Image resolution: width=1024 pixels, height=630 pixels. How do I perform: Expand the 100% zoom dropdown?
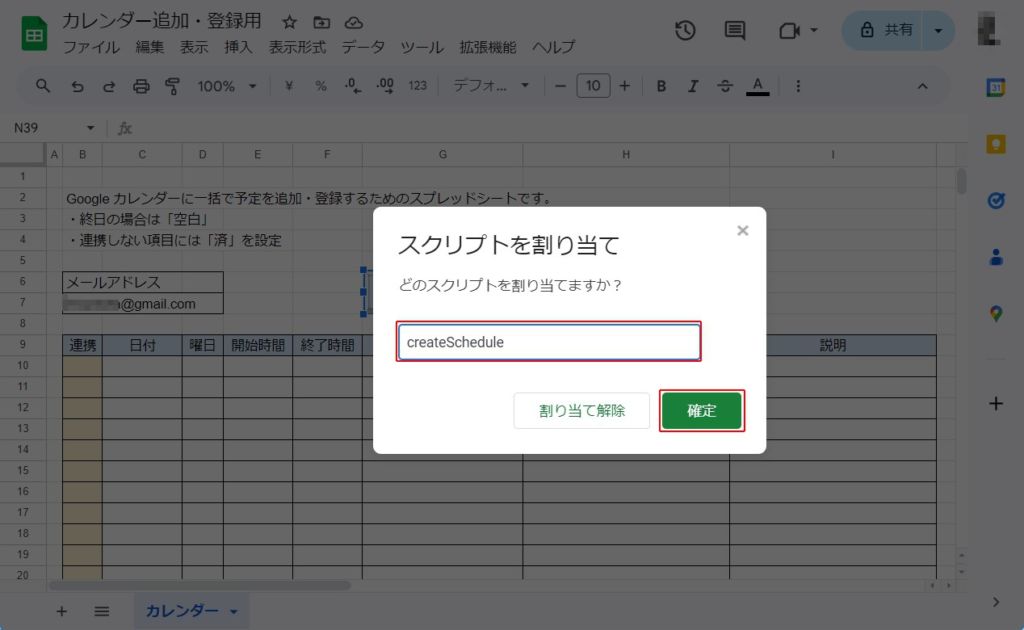(227, 86)
